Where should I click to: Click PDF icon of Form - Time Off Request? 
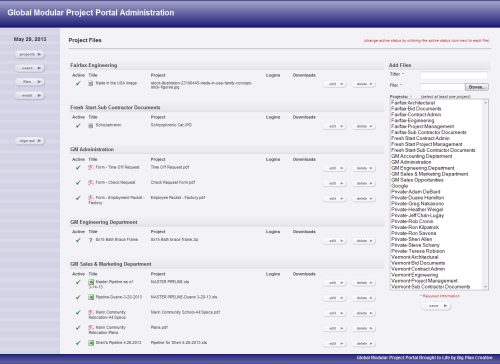tap(91, 167)
